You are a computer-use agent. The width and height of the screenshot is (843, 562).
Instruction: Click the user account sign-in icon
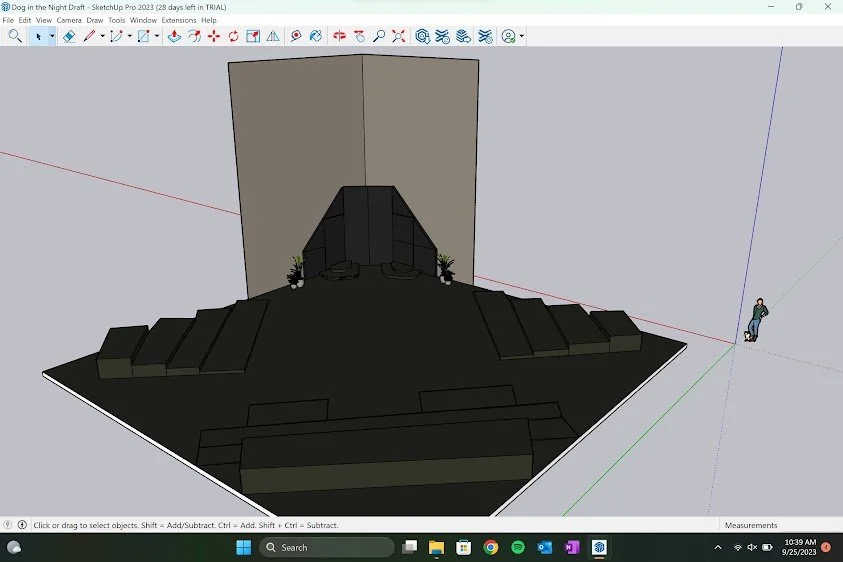pyautogui.click(x=508, y=36)
